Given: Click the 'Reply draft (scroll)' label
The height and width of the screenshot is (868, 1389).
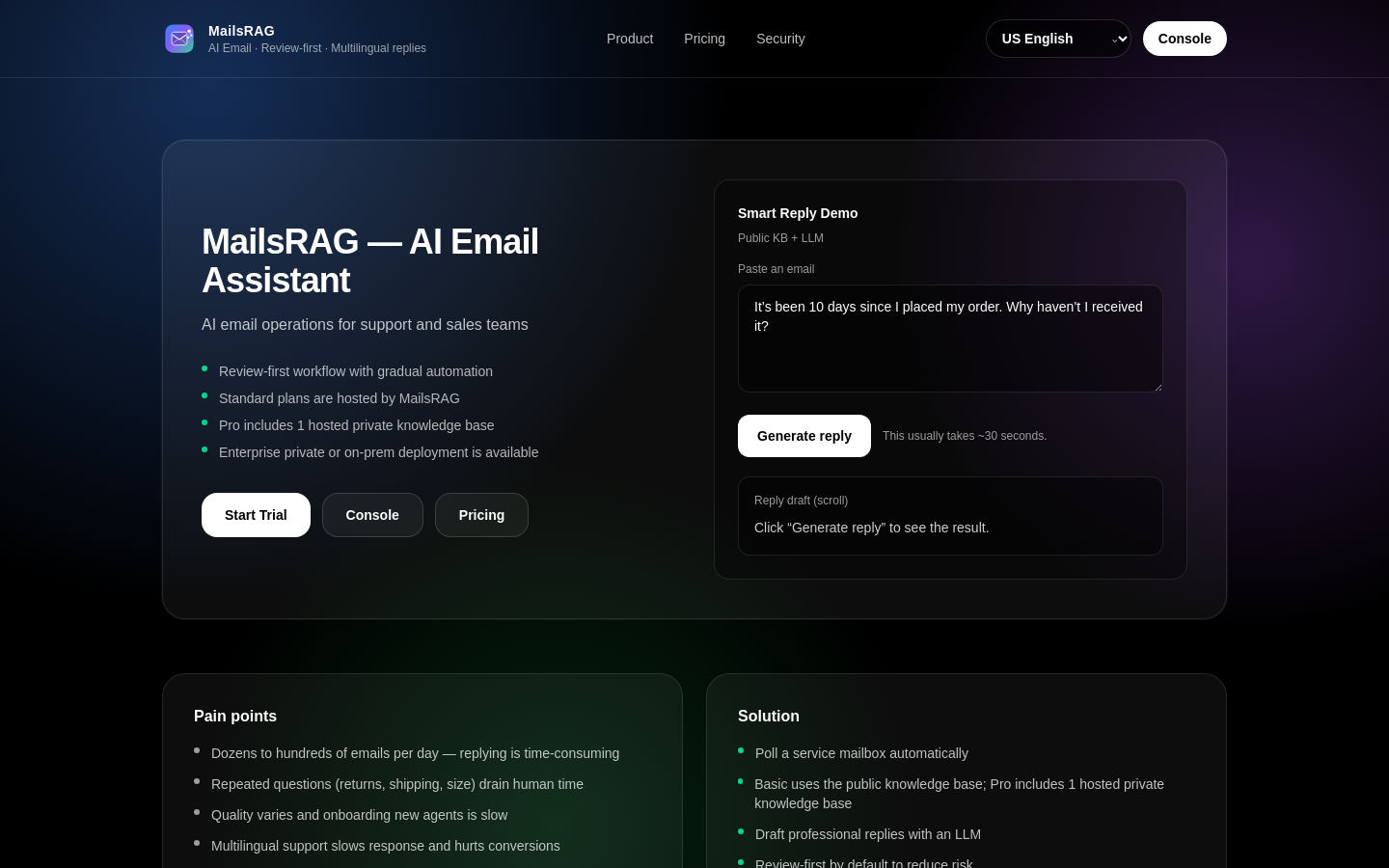Looking at the screenshot, I should click(801, 501).
